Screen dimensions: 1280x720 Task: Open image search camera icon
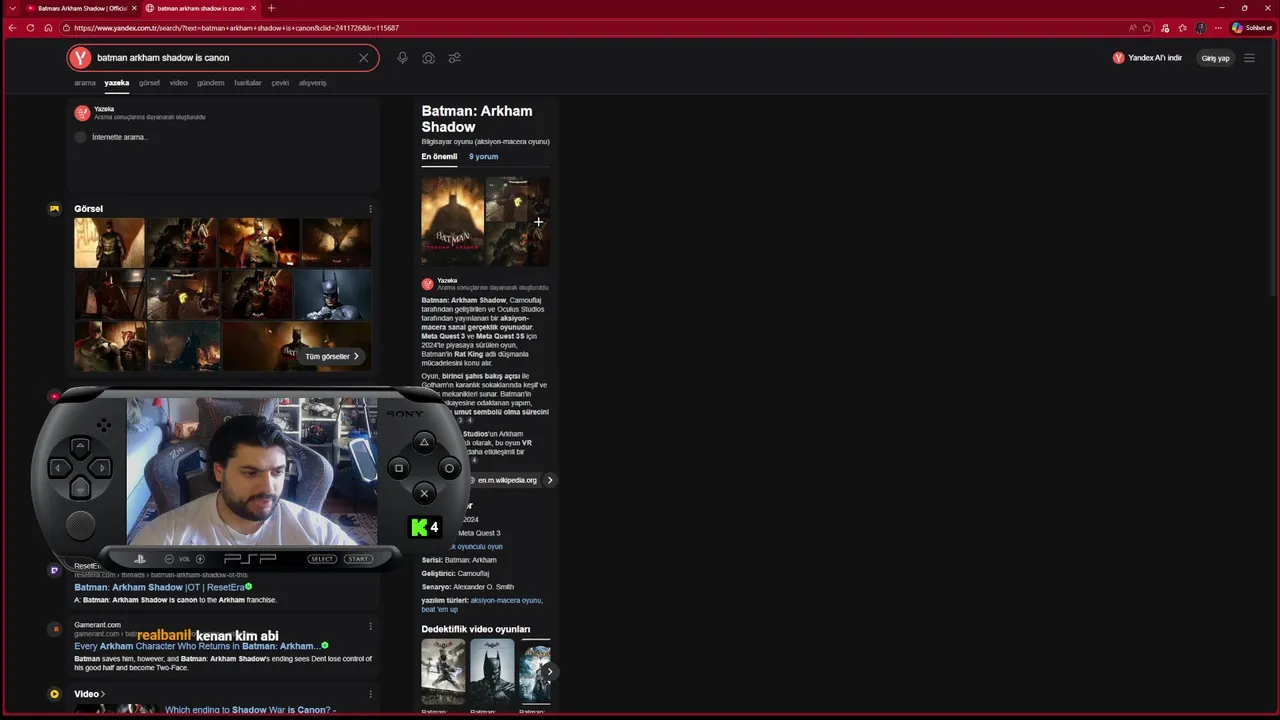click(x=428, y=58)
